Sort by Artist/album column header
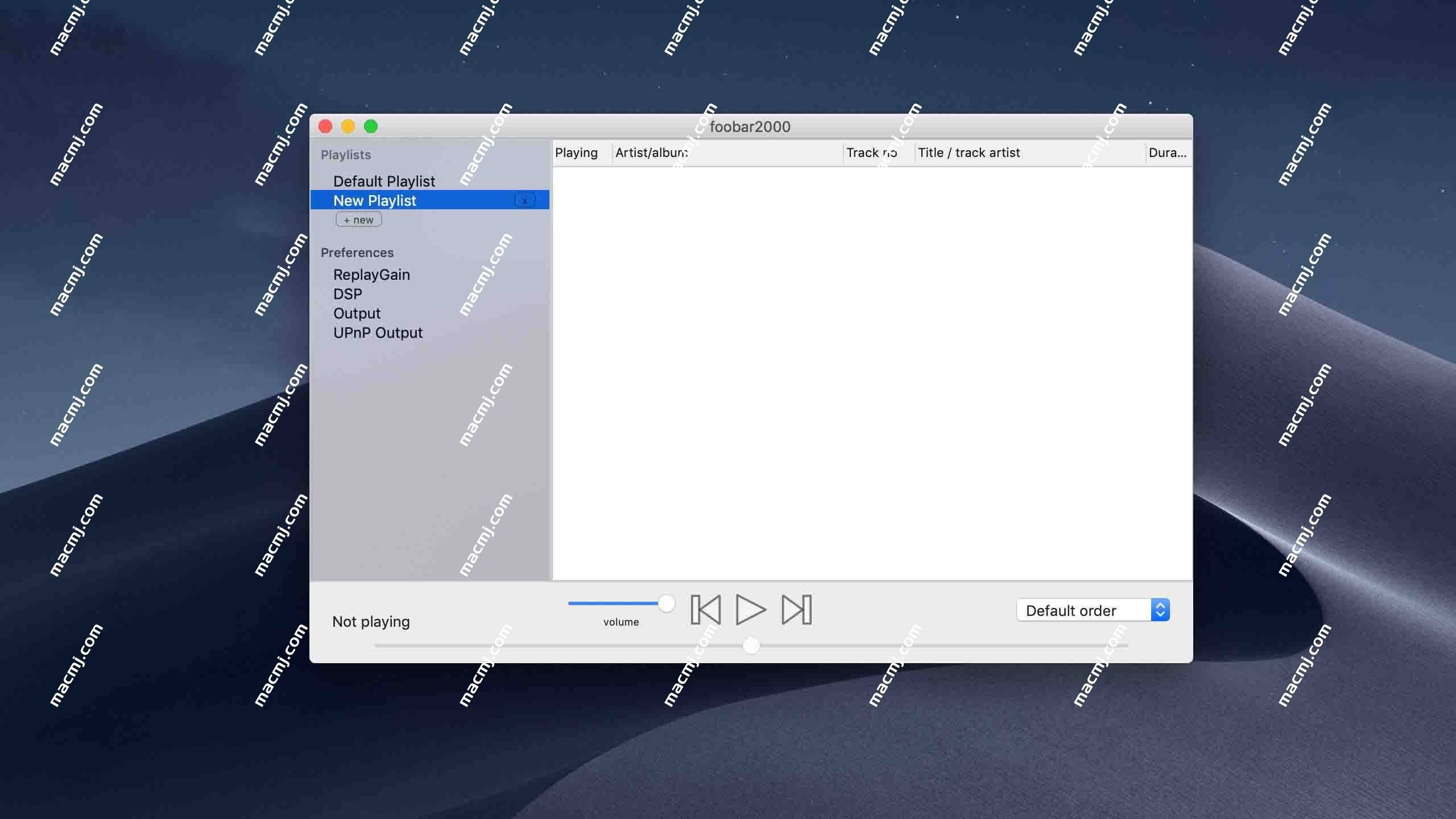Viewport: 1456px width, 819px height. tap(727, 152)
